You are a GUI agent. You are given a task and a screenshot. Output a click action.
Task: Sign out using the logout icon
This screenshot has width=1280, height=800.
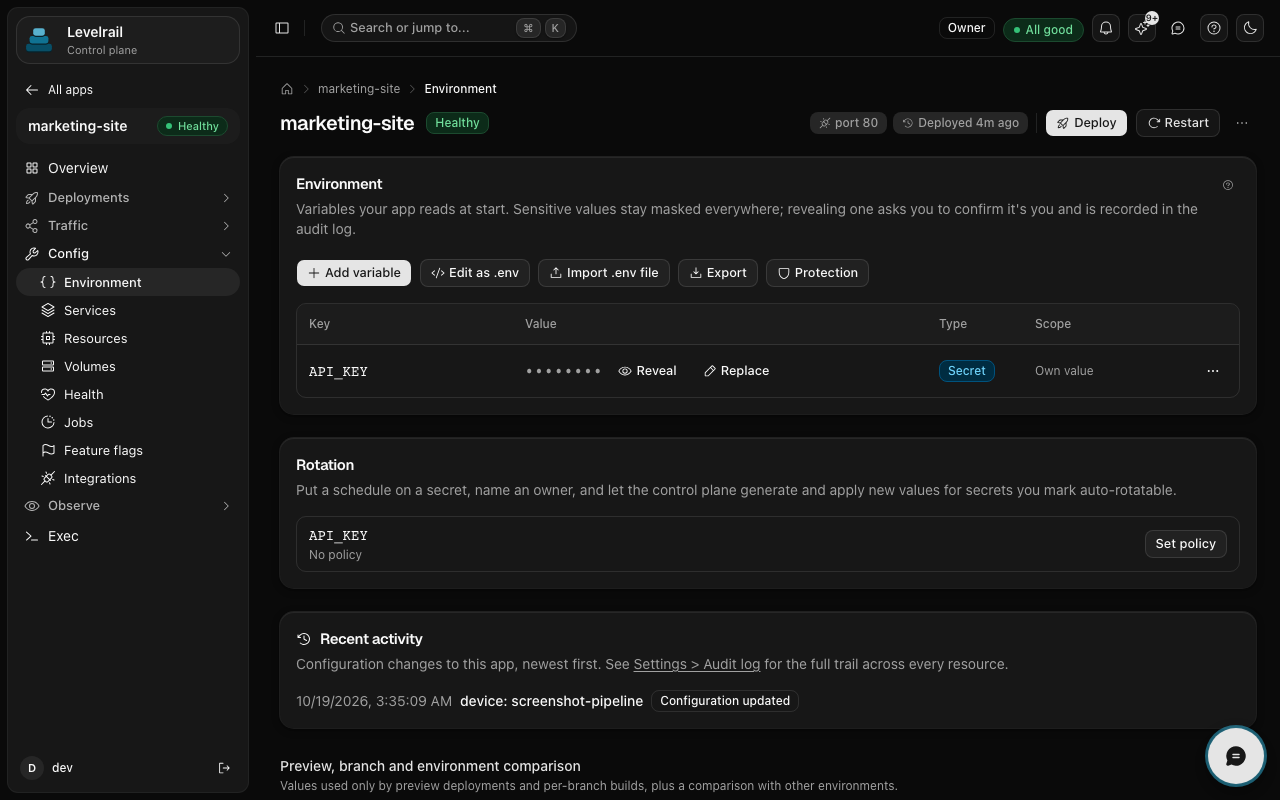(224, 768)
